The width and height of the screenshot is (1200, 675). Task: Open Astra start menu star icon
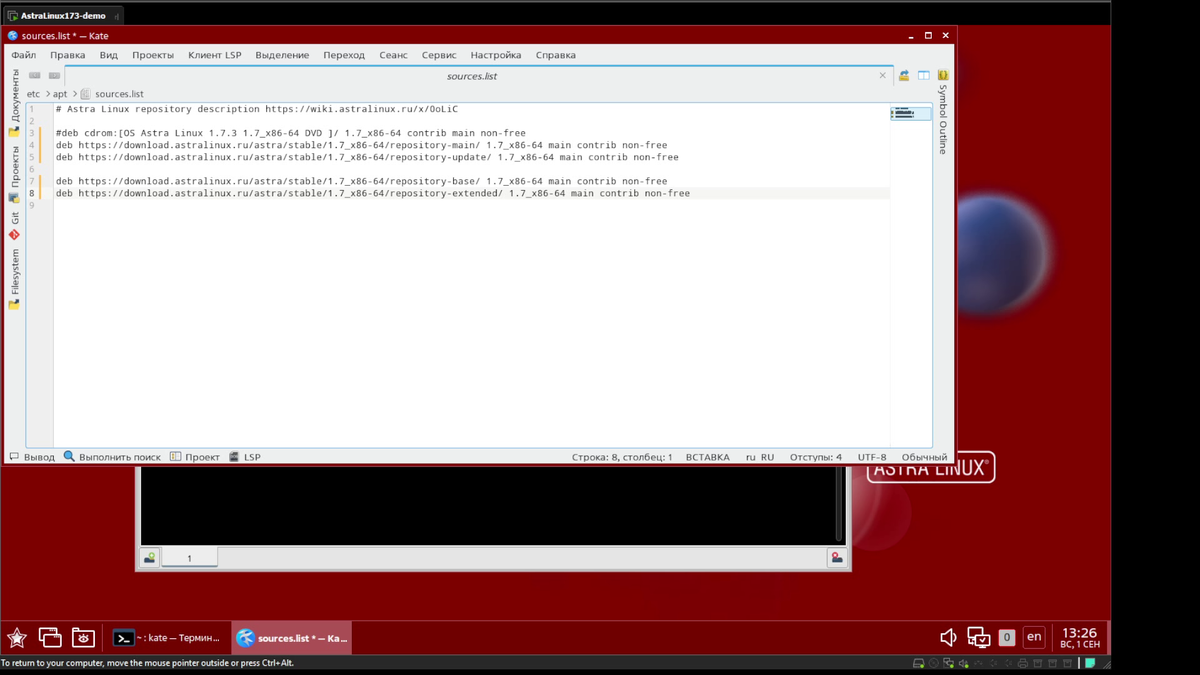pos(17,637)
